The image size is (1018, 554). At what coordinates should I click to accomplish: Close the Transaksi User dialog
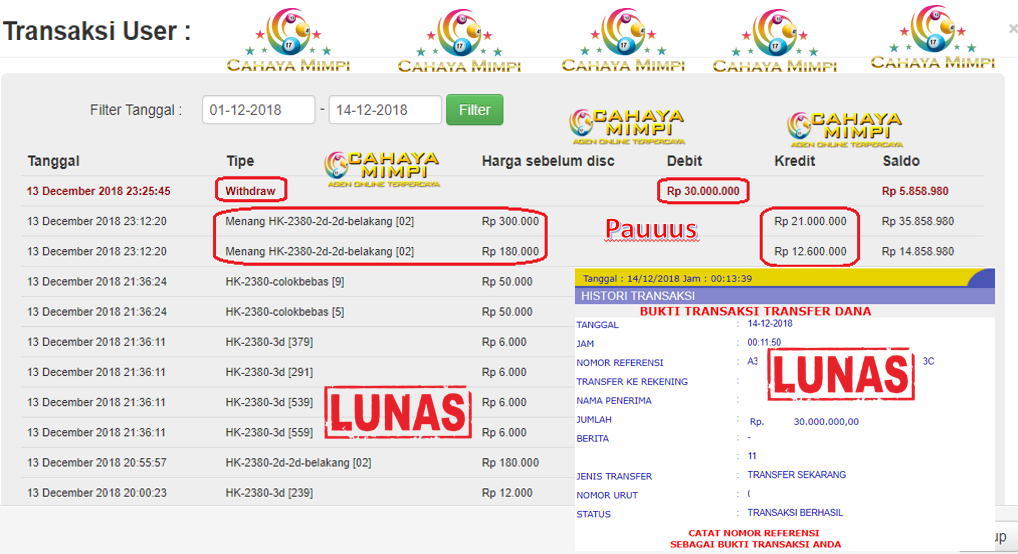click(1012, 30)
